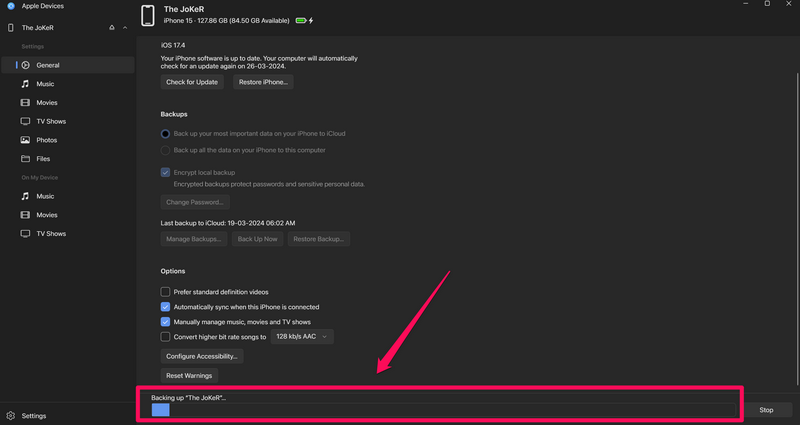Click the battery charging indicator icon
Screen dimensions: 800x425
[305, 21]
